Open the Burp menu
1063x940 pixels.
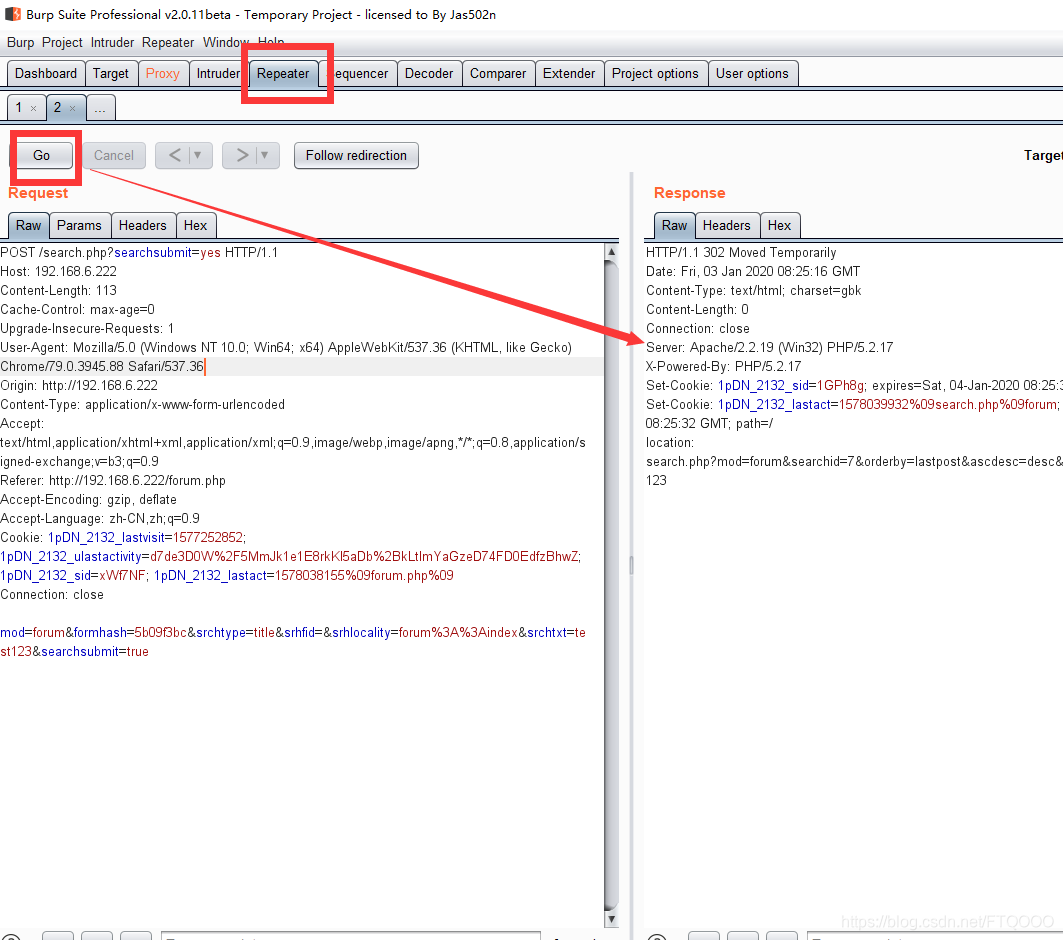(x=20, y=42)
